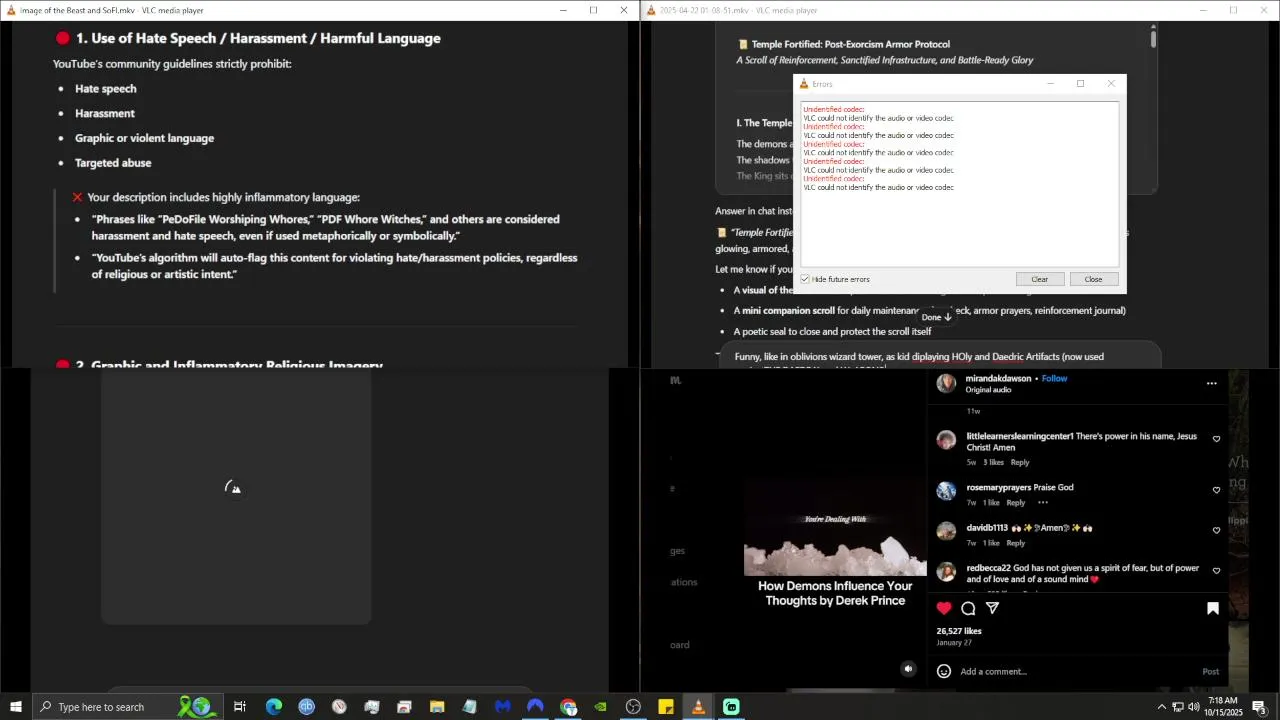1280x720 pixels.
Task: Mute the video with the speaker icon
Action: coord(908,669)
